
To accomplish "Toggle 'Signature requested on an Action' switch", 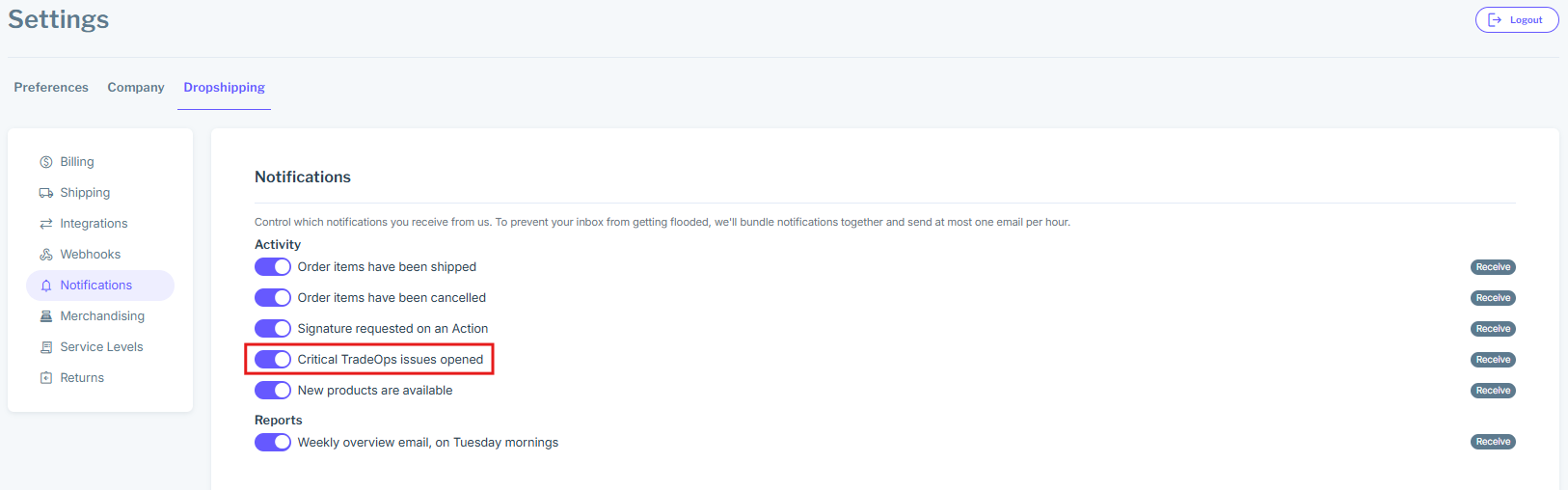I will [x=273, y=329].
